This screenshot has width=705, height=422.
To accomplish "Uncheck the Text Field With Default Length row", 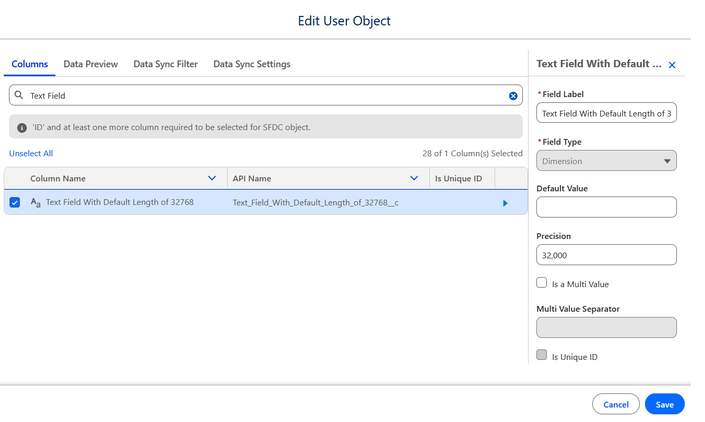I will [15, 202].
